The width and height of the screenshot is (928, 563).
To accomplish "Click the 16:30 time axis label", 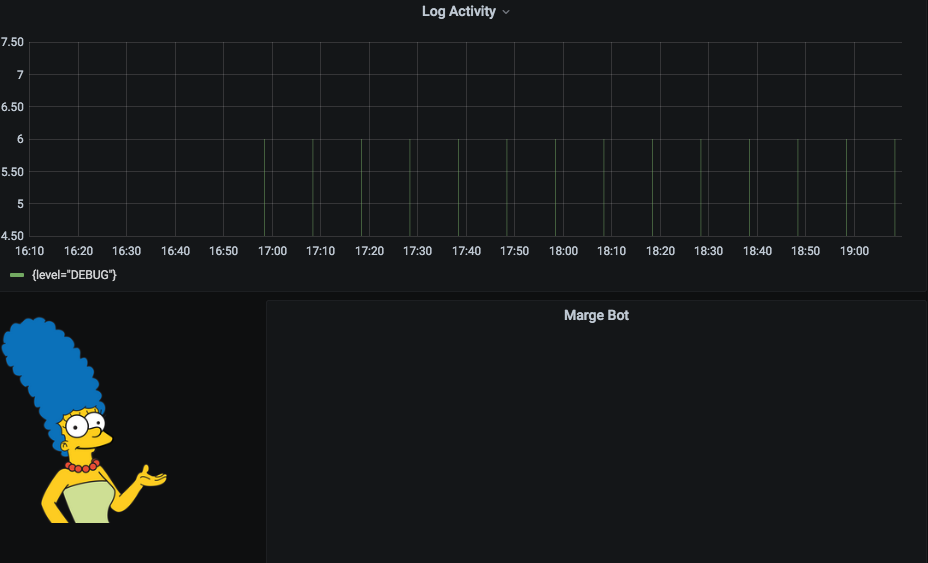I will pos(127,251).
